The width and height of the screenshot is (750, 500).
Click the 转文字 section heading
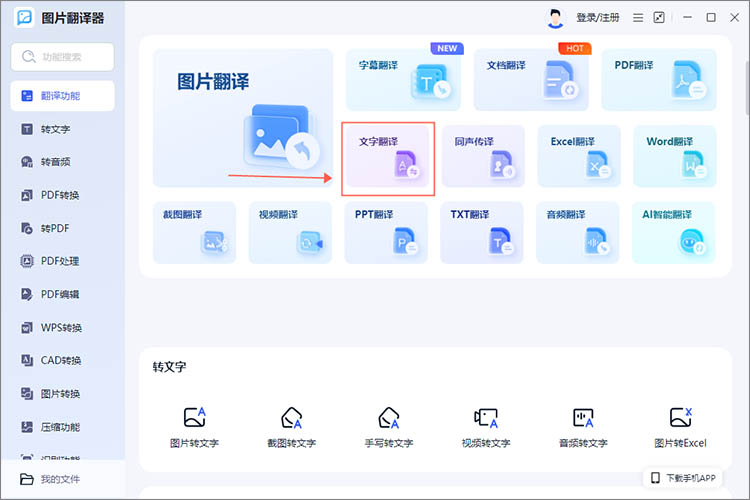tap(169, 367)
